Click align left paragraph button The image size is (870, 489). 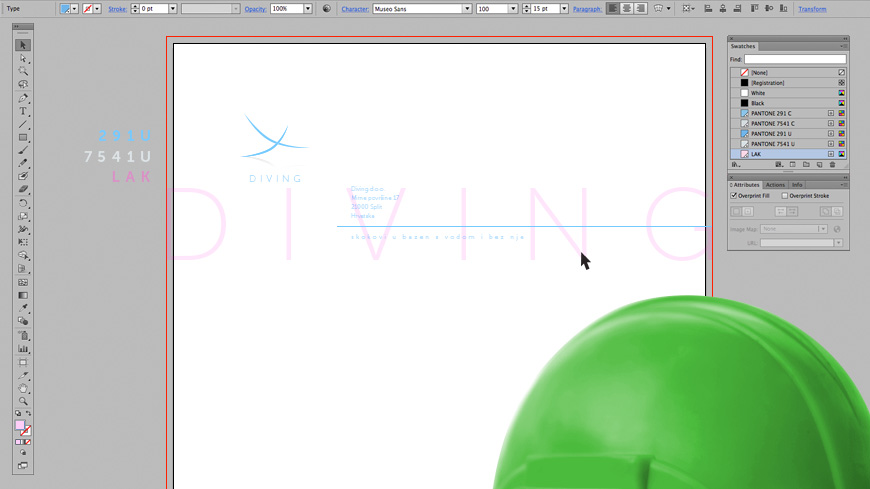(x=613, y=8)
